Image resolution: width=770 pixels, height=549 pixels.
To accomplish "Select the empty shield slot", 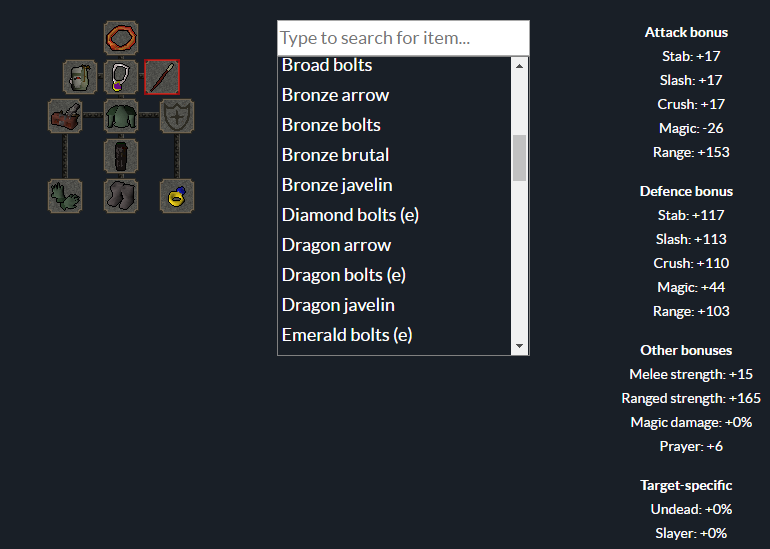I will tap(177, 116).
